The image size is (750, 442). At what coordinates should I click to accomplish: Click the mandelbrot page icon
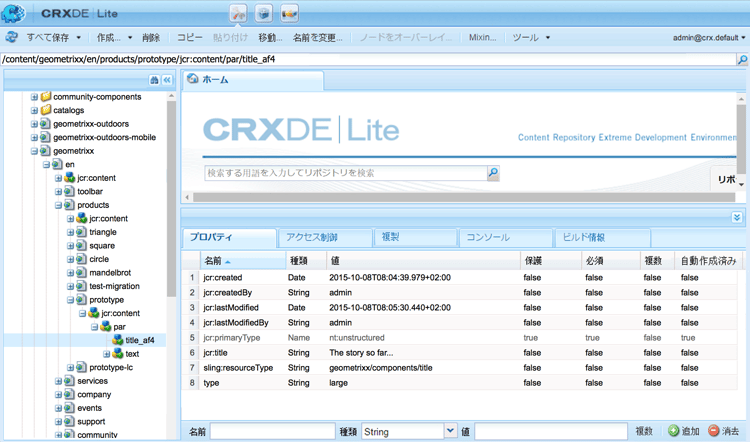tap(81, 273)
